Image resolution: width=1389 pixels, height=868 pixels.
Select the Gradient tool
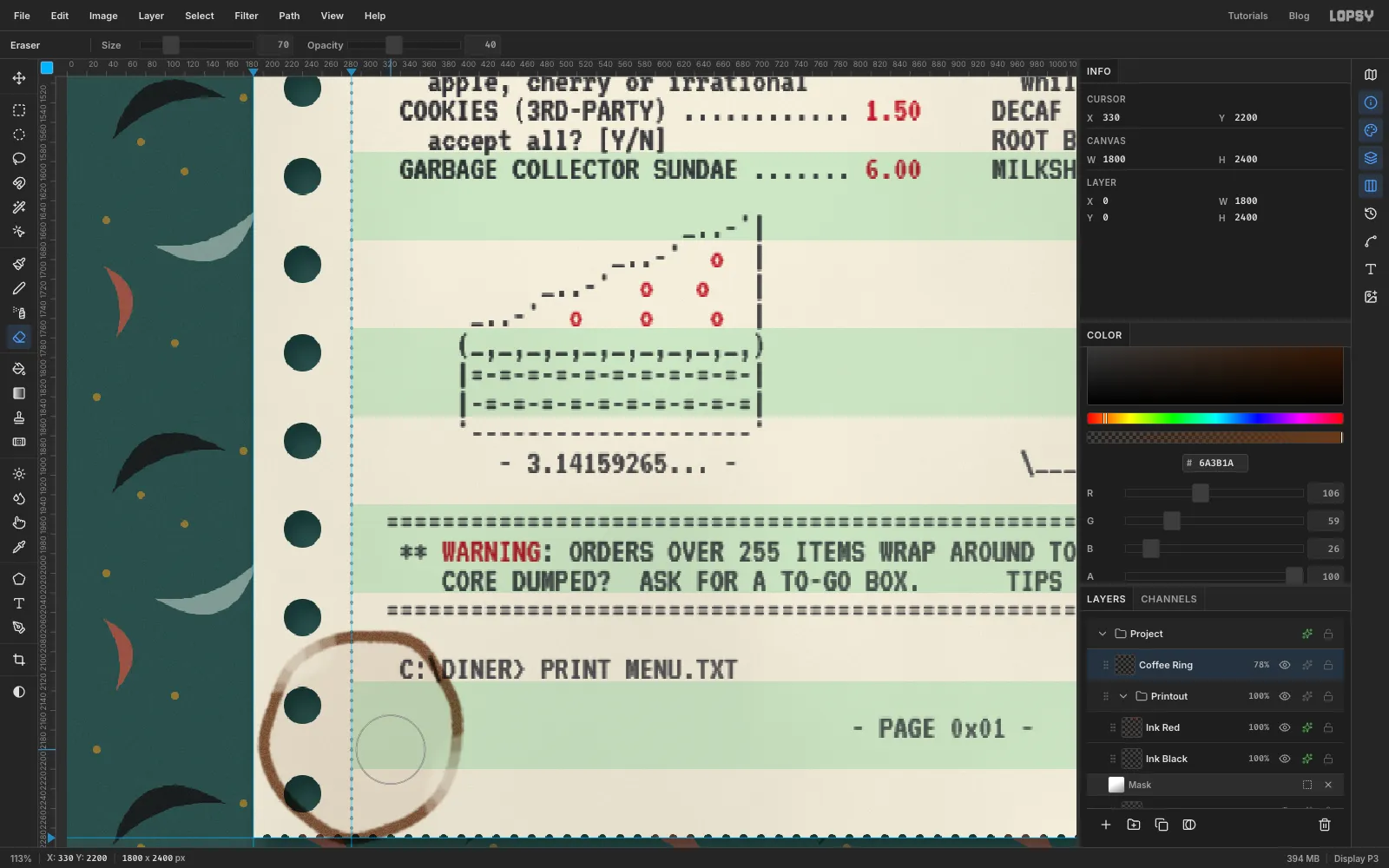point(19,393)
